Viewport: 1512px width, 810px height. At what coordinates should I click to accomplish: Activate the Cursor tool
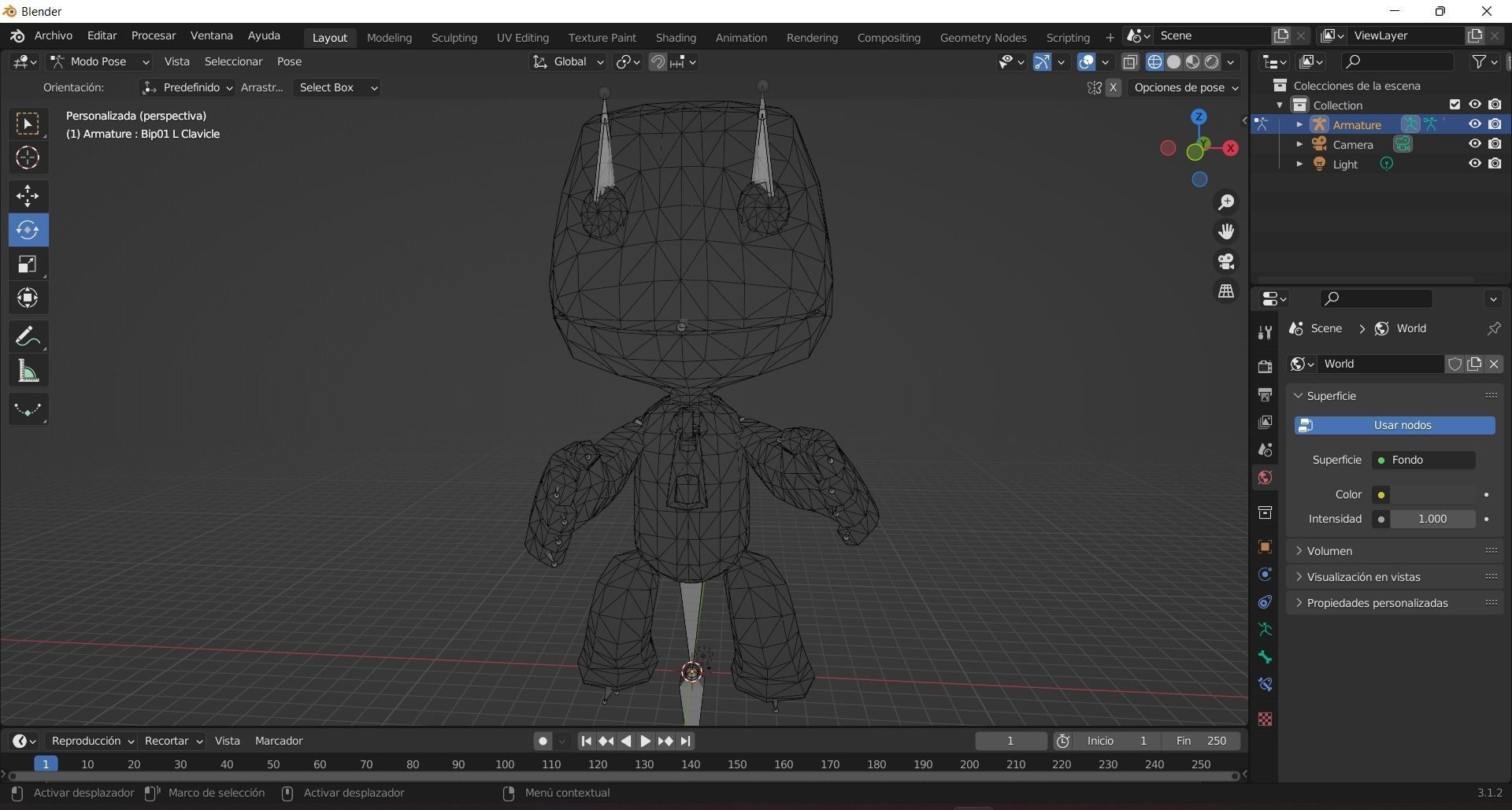tap(28, 158)
